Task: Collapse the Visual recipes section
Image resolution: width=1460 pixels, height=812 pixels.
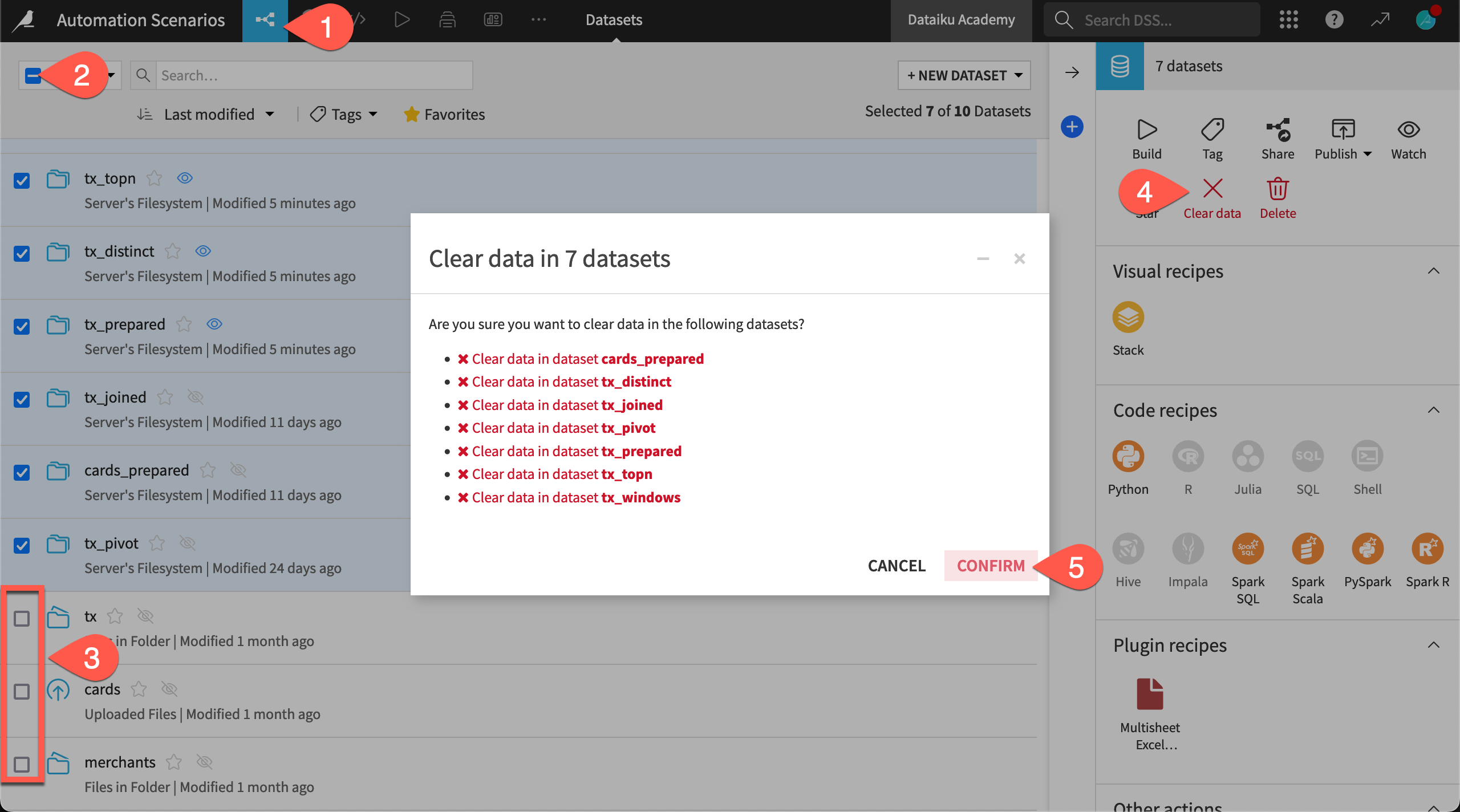Action: coord(1433,271)
